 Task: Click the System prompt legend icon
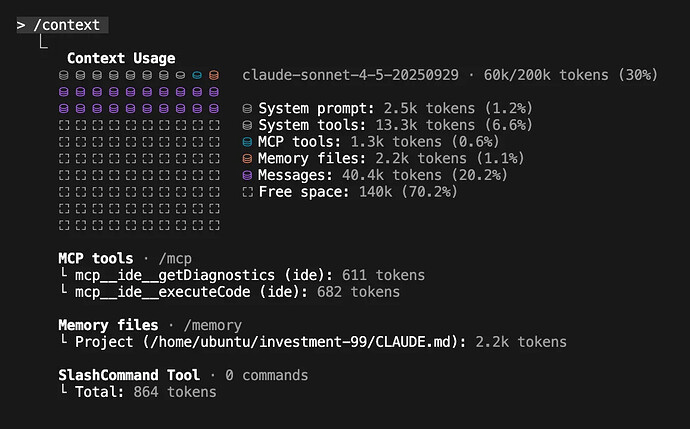click(x=248, y=108)
